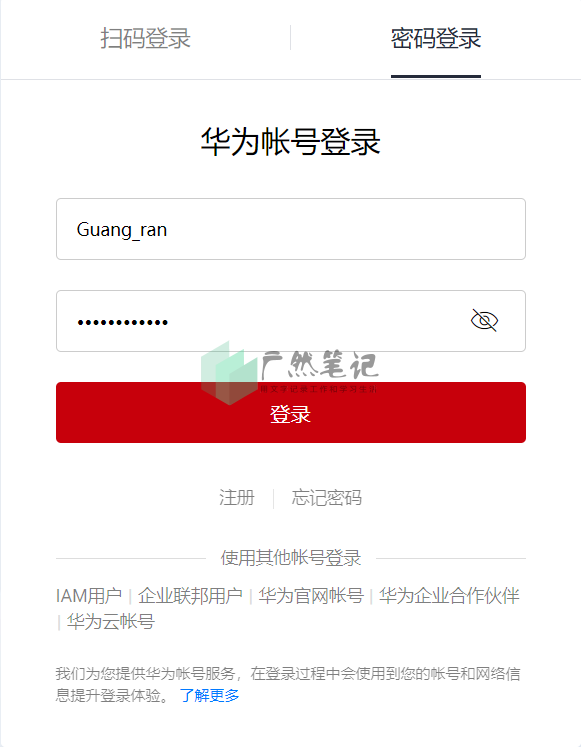Click the account service disclaimer paragraph

coord(288,685)
